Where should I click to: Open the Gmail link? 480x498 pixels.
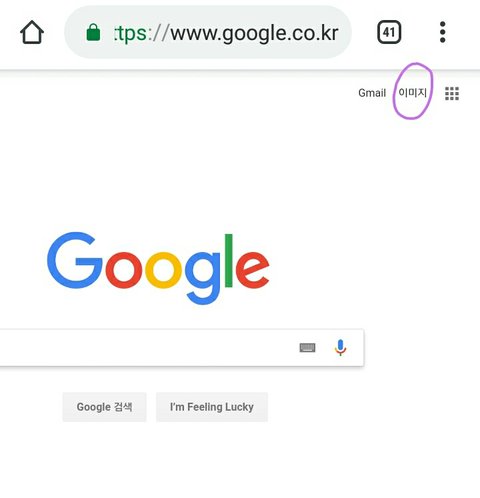[x=372, y=93]
